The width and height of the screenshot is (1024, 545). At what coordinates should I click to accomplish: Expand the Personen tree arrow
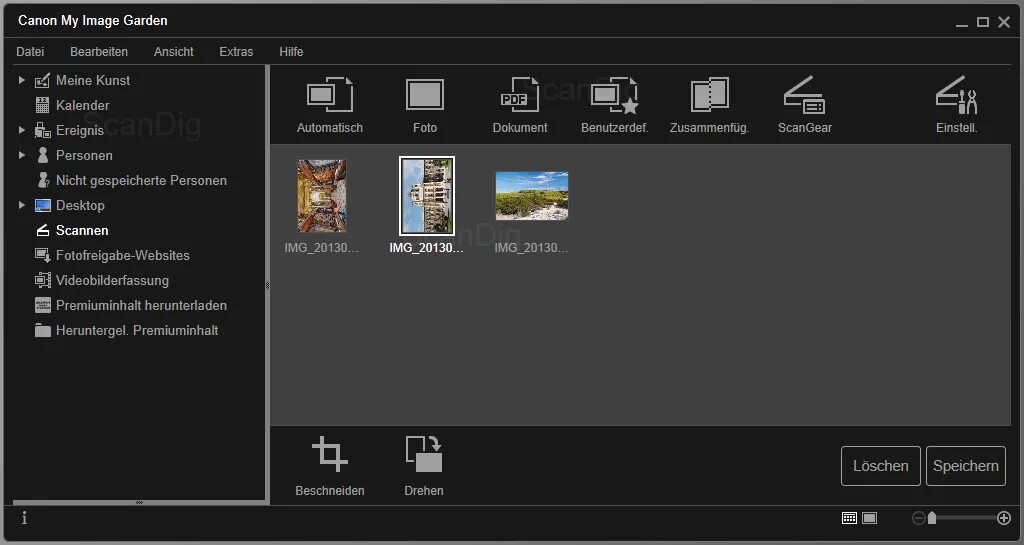click(x=22, y=155)
